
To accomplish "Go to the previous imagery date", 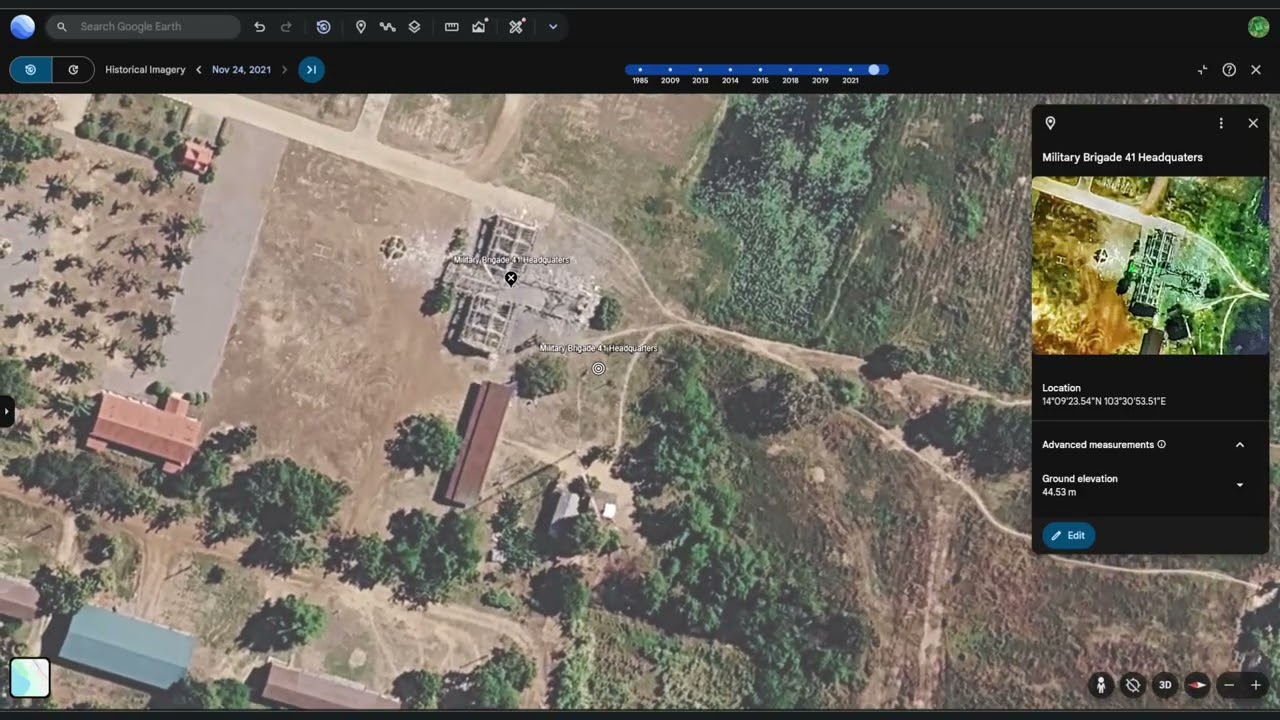I will click(199, 70).
